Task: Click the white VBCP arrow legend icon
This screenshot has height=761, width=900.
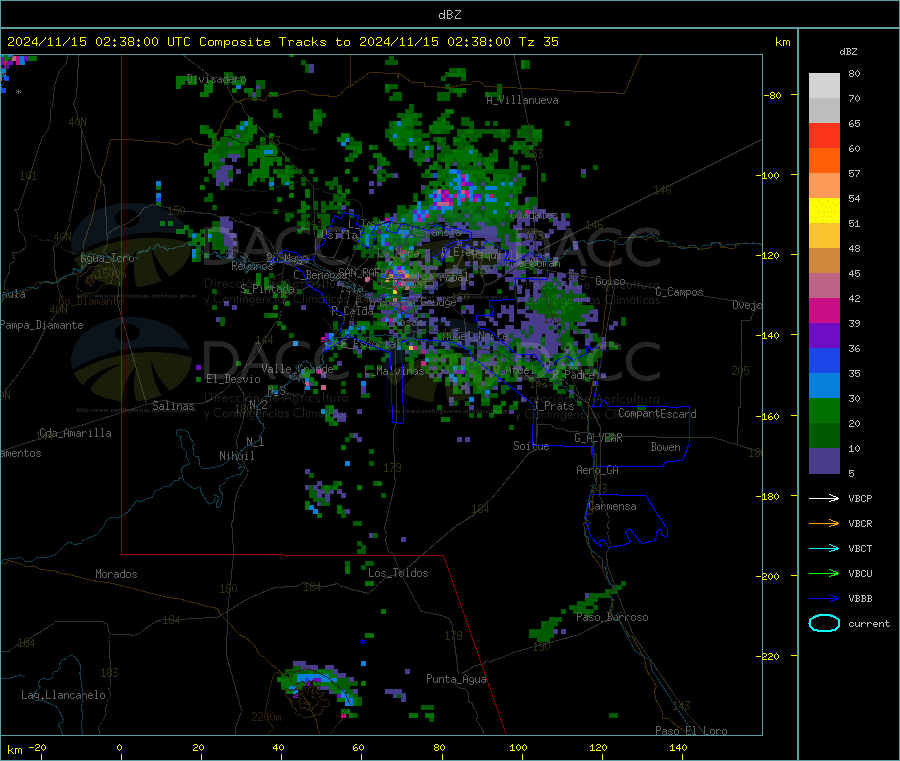Action: (x=824, y=498)
